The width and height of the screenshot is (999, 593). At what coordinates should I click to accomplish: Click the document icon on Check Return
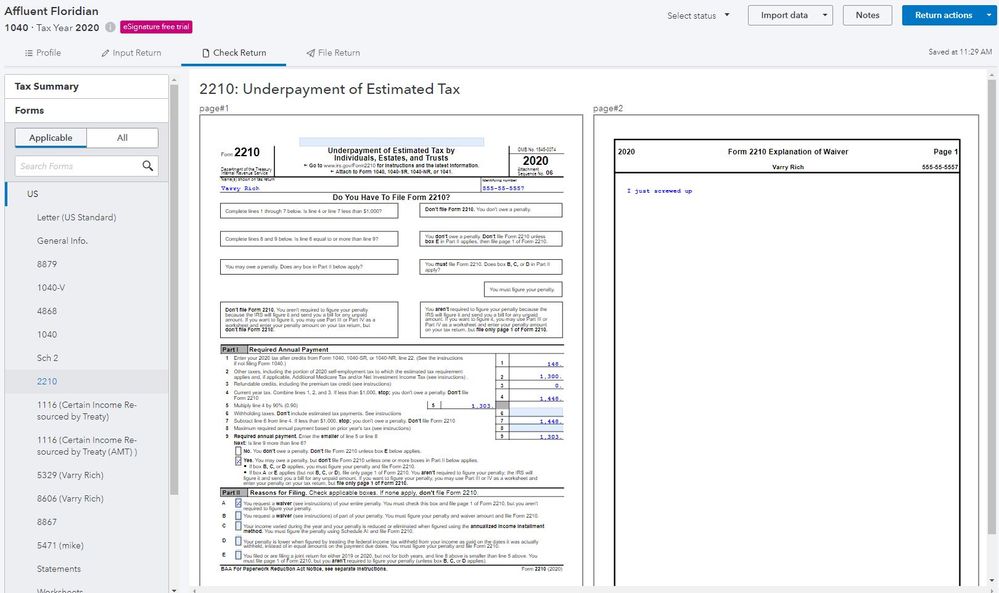[x=206, y=53]
